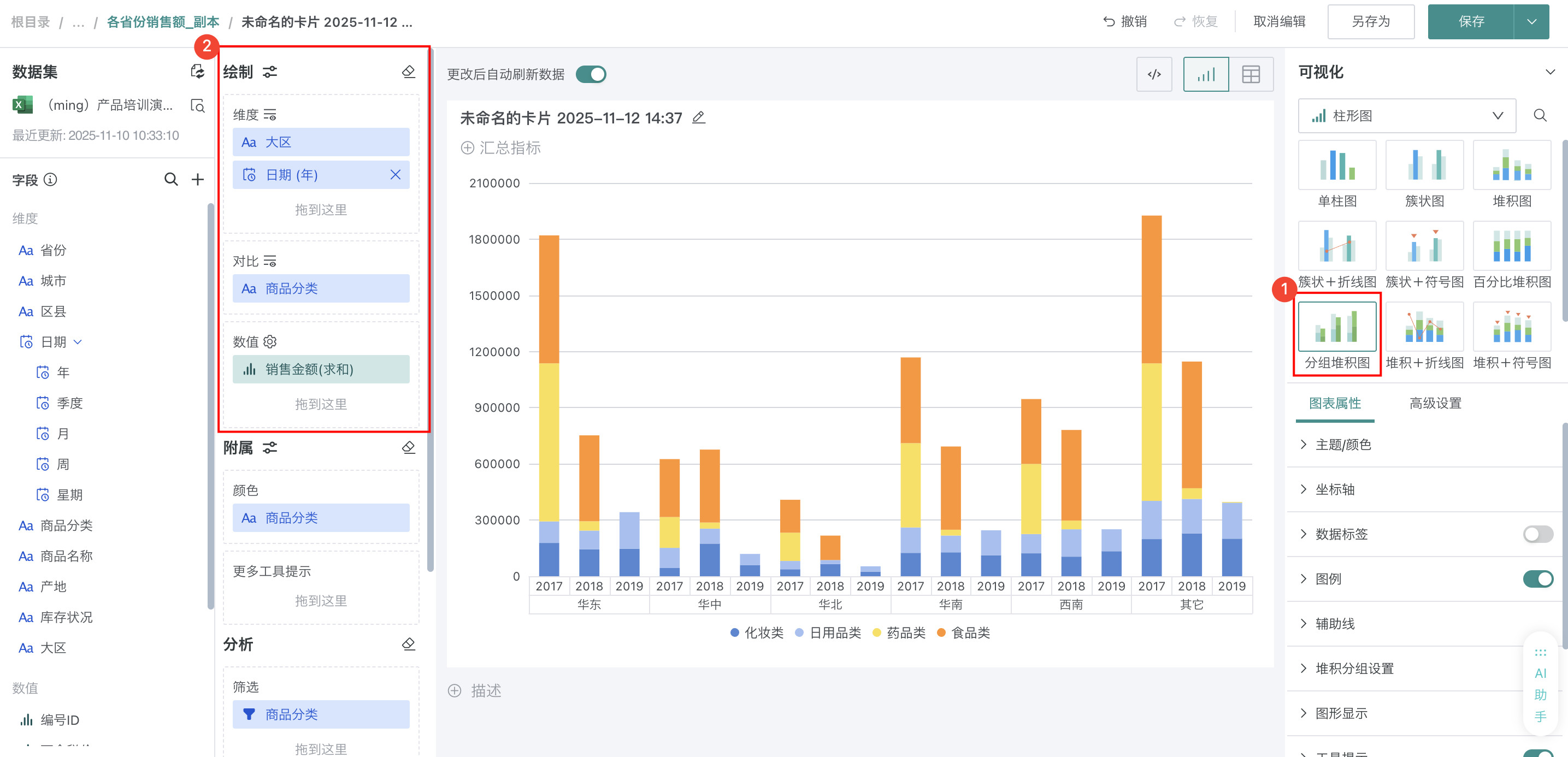
Task: Toggle auto-refresh data switch
Action: [x=591, y=74]
